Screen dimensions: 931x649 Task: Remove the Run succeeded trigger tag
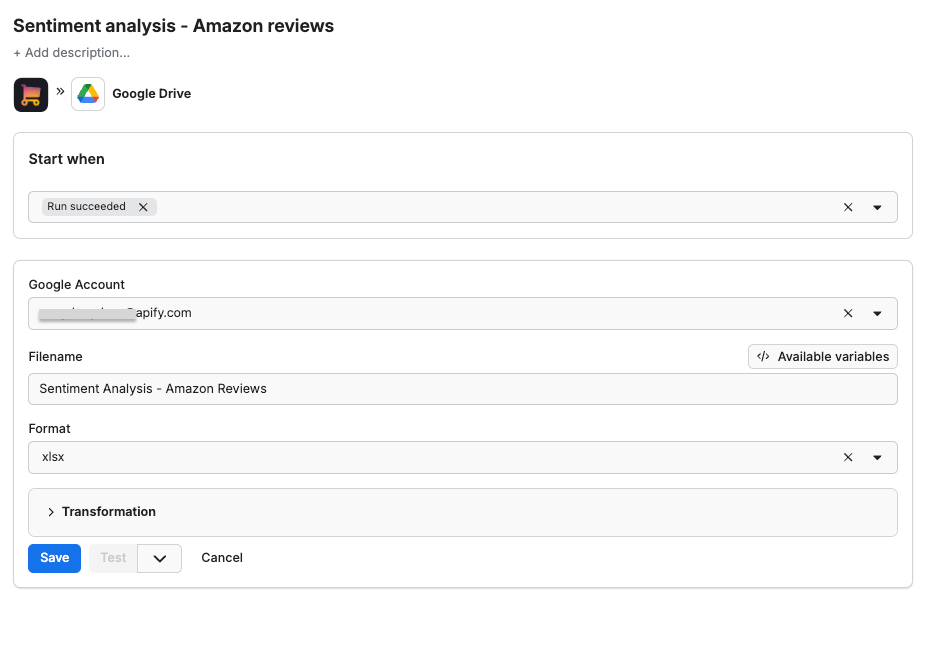(143, 206)
